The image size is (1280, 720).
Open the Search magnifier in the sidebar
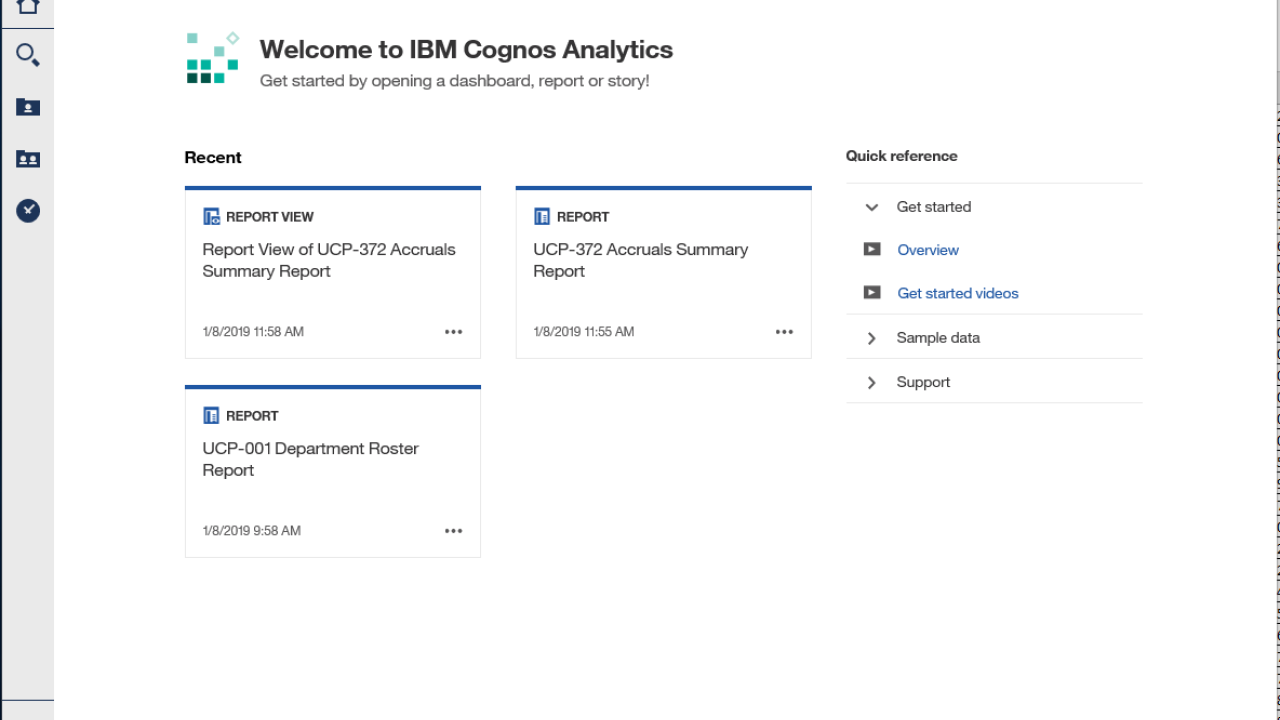(x=28, y=55)
